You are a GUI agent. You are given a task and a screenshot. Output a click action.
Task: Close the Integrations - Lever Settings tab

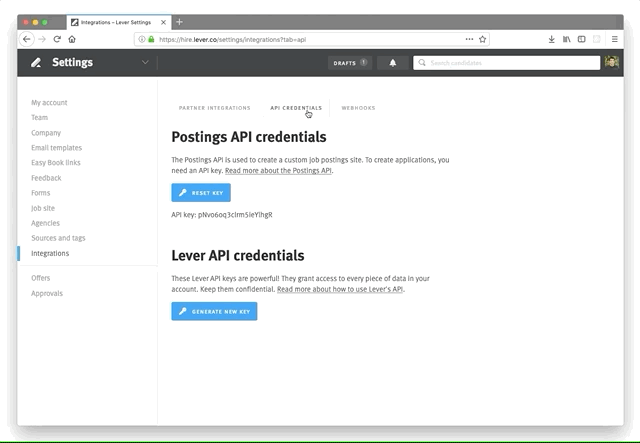(x=163, y=22)
